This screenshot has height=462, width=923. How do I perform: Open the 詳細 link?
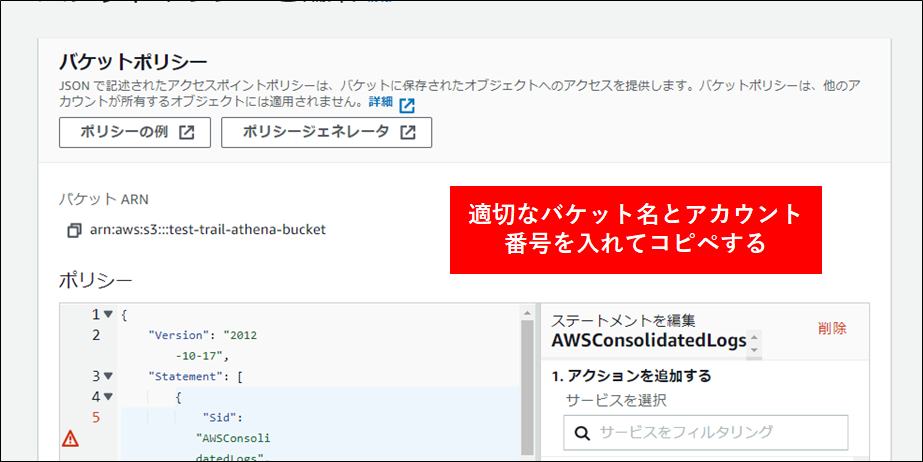click(380, 103)
